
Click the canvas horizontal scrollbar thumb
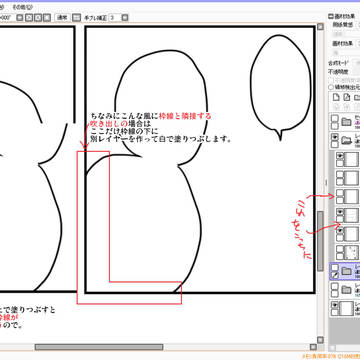(99, 347)
